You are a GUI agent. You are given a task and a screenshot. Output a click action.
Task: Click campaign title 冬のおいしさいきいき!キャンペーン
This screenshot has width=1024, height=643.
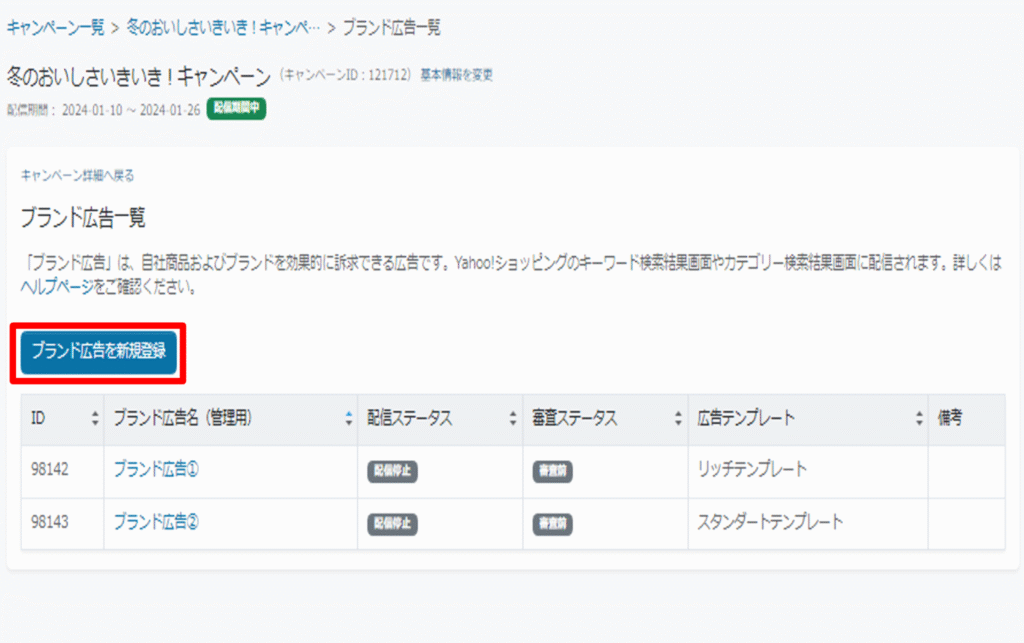click(138, 77)
